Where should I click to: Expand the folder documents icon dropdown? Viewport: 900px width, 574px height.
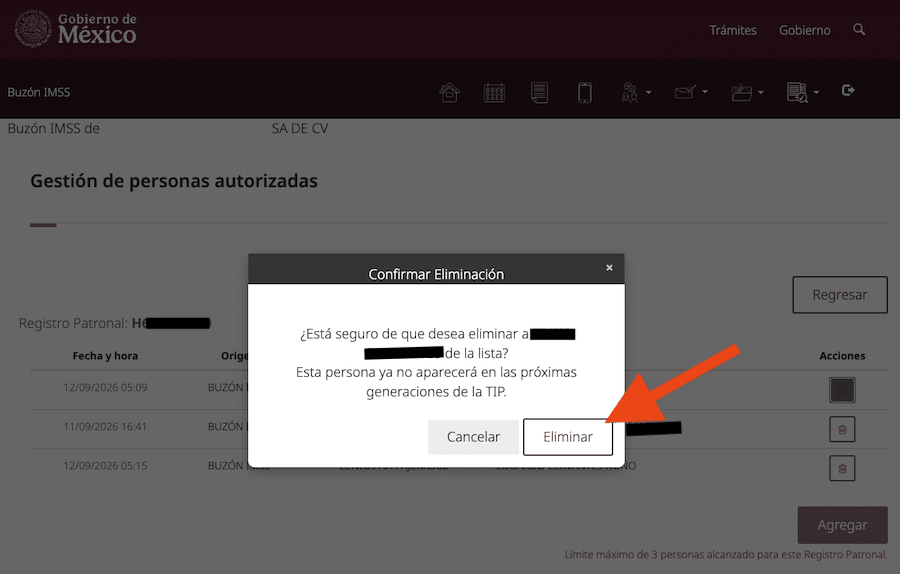coord(747,92)
